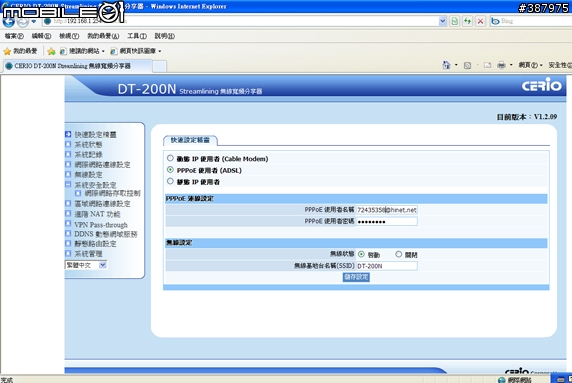Screen dimensions: 572x383
Task: Open the 網頁(P) command bar menu
Action: (530, 65)
